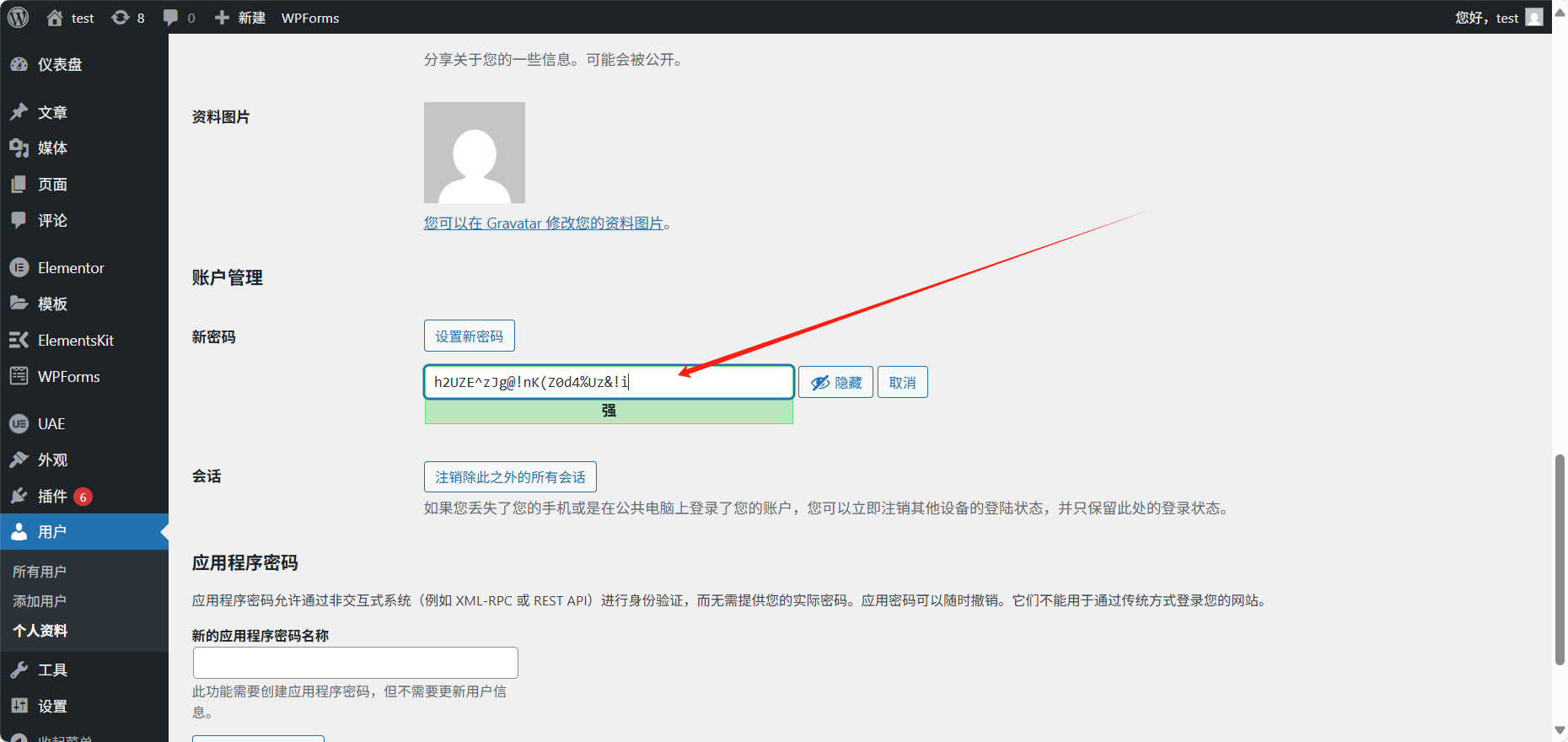Image resolution: width=1568 pixels, height=742 pixels.
Task: Select 添加用户 (Add User) submenu item
Action: click(40, 601)
